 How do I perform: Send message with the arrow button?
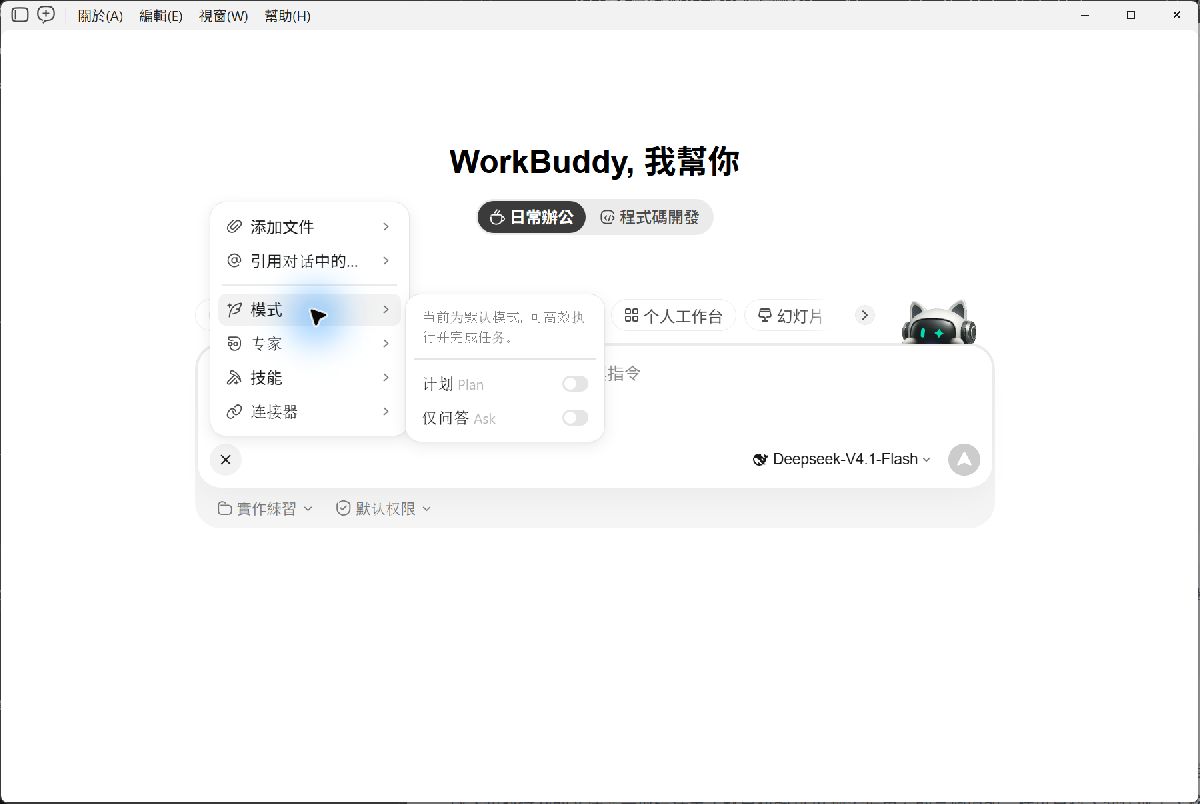[x=964, y=459]
